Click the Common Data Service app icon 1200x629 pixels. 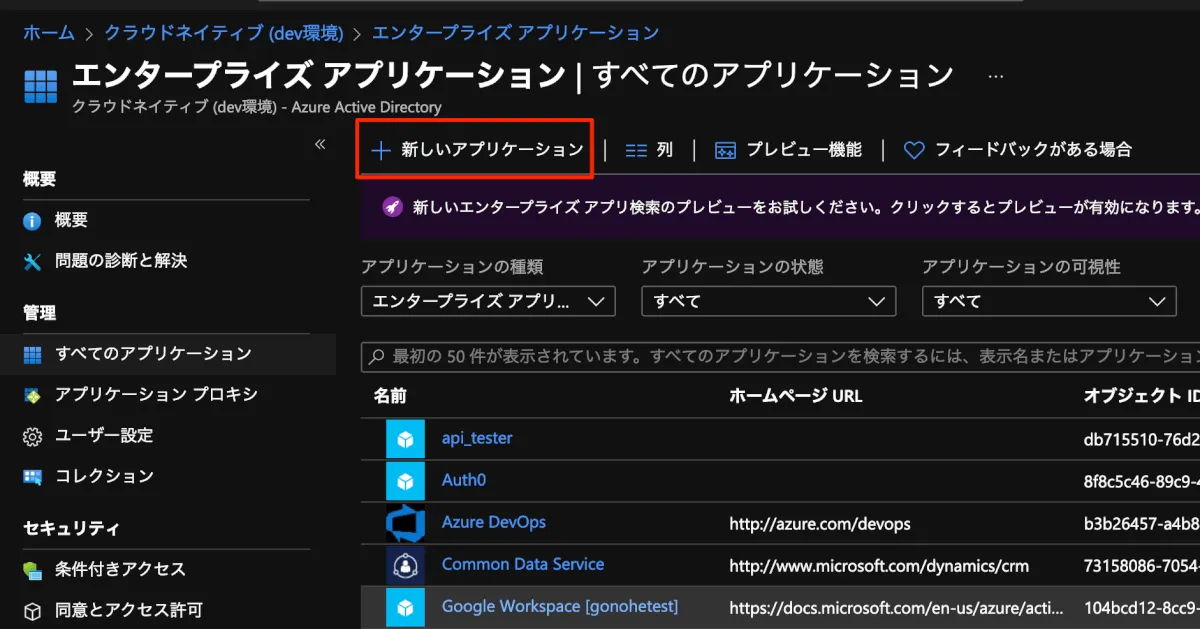click(x=406, y=565)
